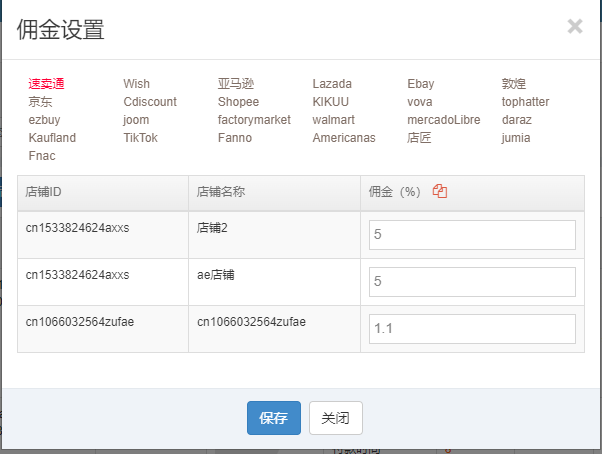Choose the 京东 platform

tap(40, 102)
